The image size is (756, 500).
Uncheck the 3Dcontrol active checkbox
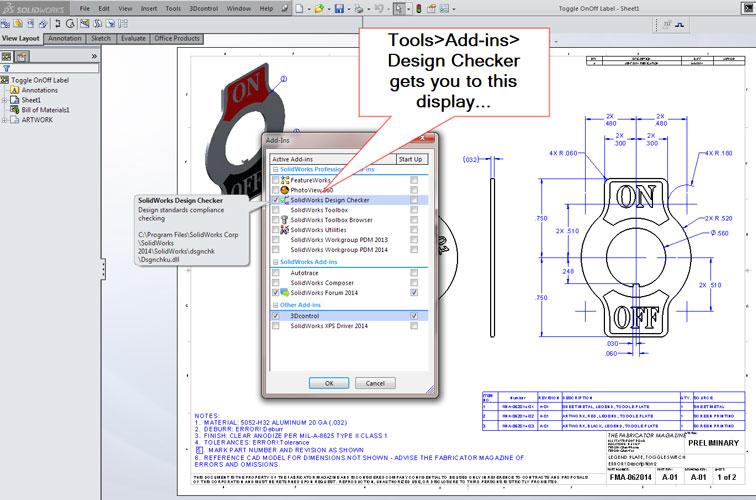[276, 316]
